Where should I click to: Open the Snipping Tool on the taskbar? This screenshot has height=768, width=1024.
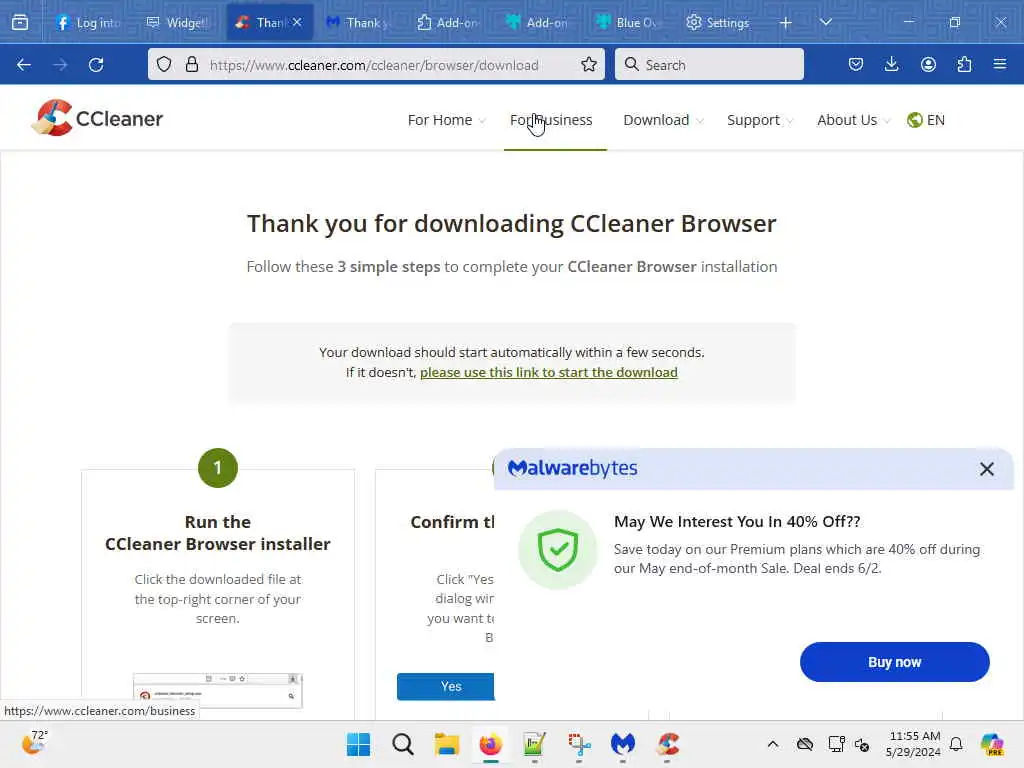click(x=579, y=744)
